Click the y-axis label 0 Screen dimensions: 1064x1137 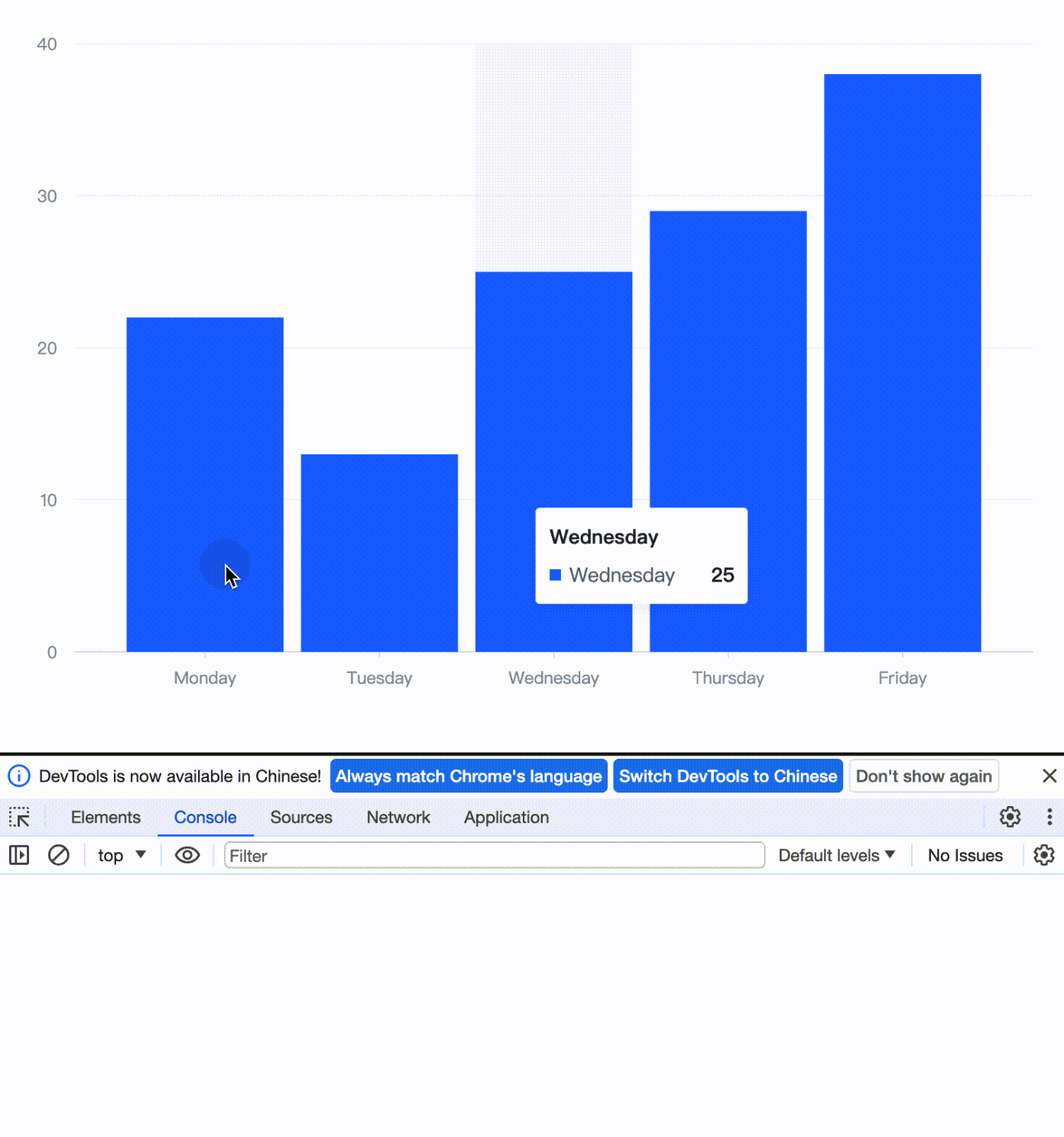(x=52, y=653)
